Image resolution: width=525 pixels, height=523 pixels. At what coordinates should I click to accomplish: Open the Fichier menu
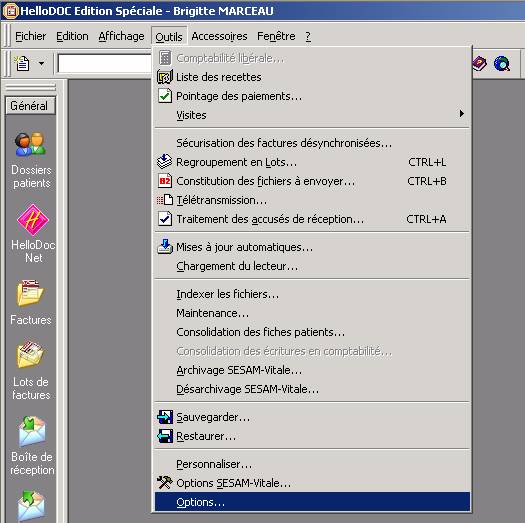(30, 36)
